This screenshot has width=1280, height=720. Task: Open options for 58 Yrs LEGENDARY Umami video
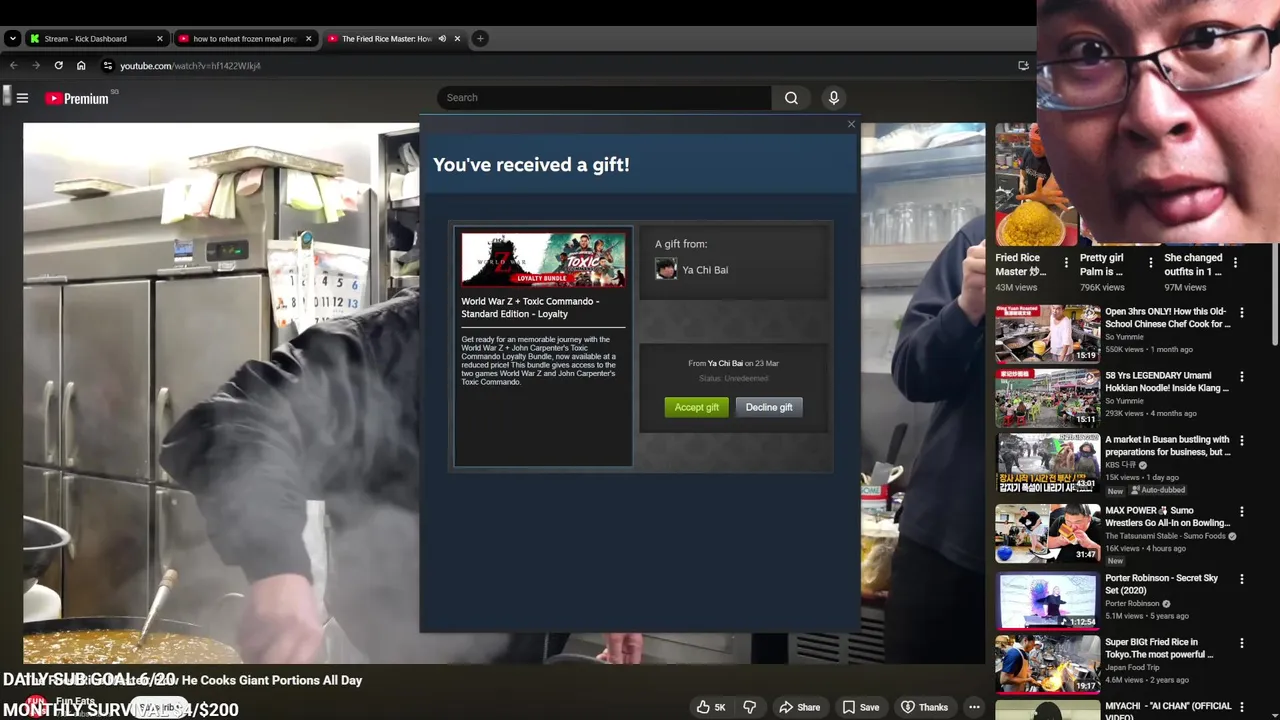click(1242, 377)
